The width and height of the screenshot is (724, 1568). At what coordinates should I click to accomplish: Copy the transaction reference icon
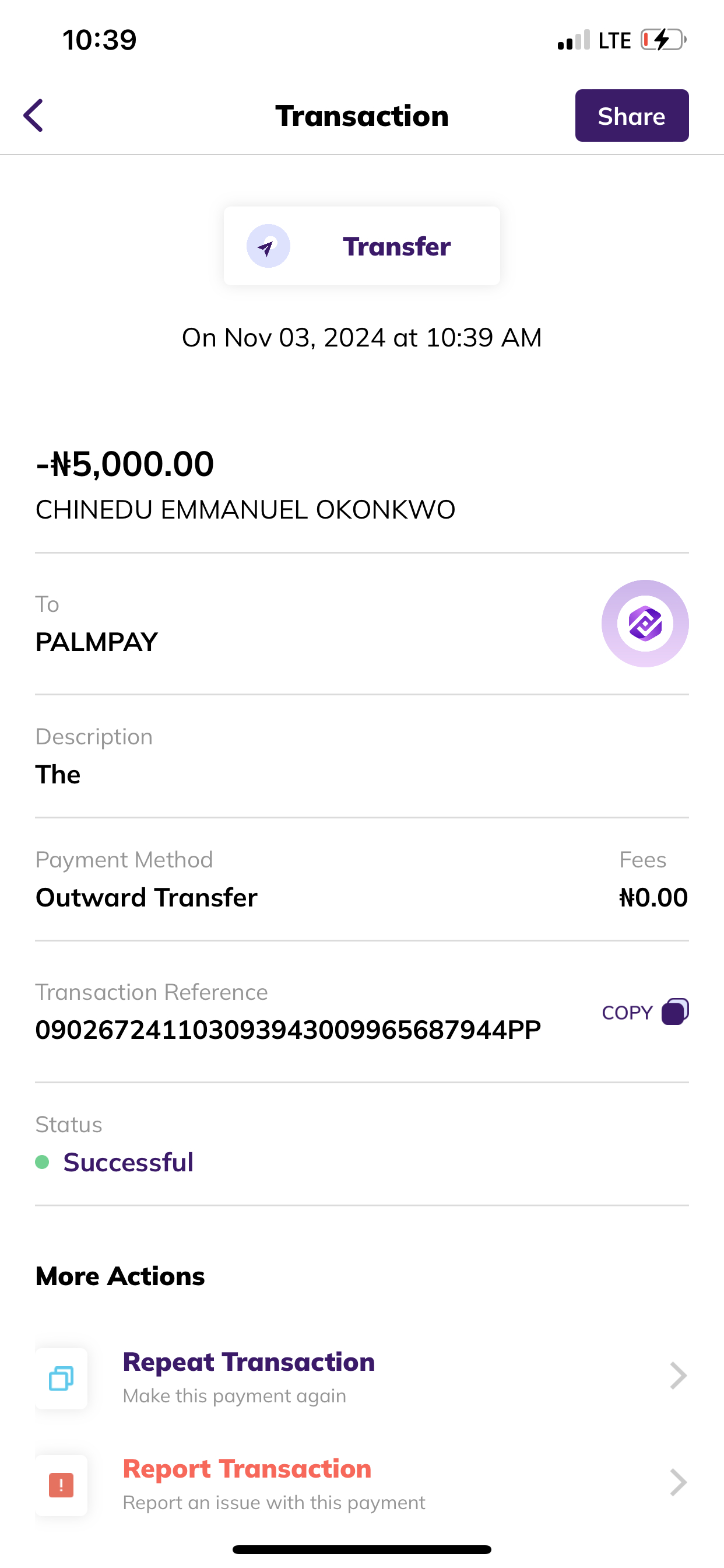pos(676,1012)
